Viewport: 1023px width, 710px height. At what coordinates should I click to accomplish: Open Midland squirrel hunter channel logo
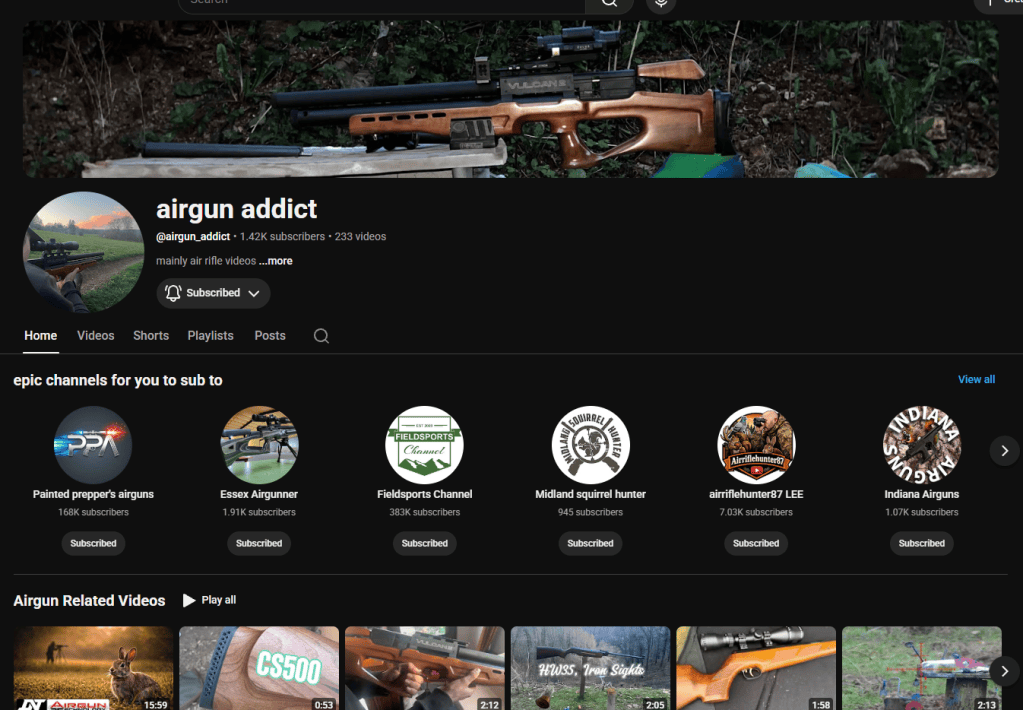point(590,445)
